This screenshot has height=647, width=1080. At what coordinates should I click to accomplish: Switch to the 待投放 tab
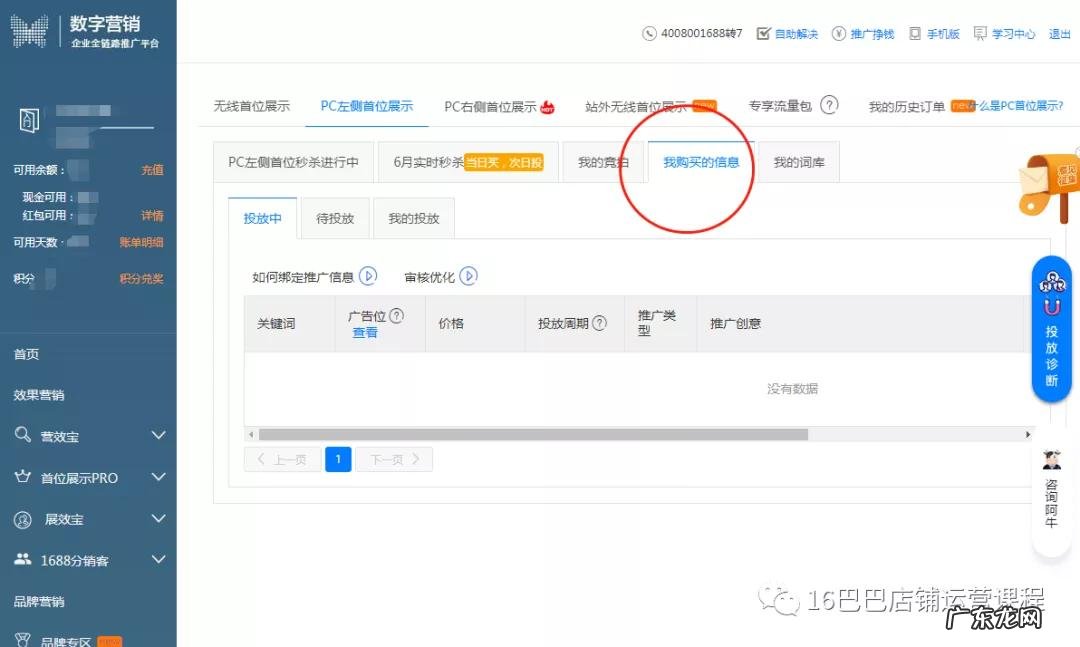click(334, 218)
